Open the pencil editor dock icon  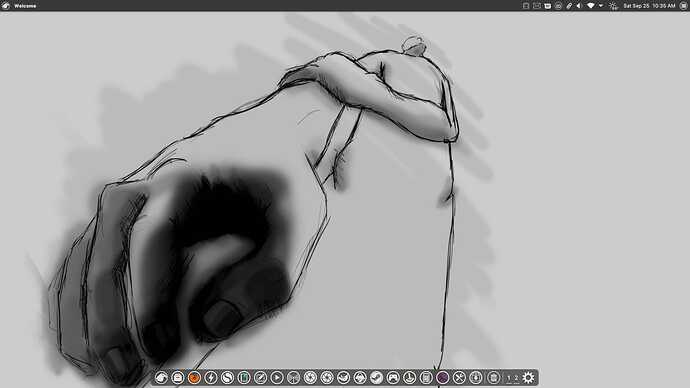(261, 377)
